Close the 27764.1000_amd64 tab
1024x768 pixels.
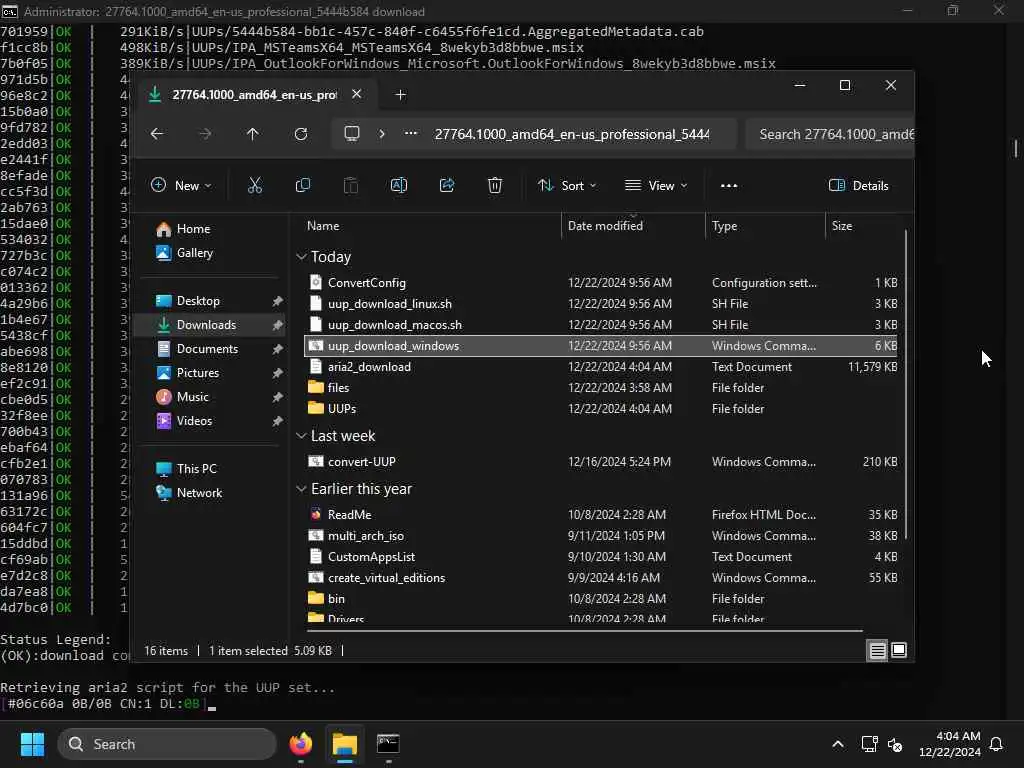tap(357, 94)
